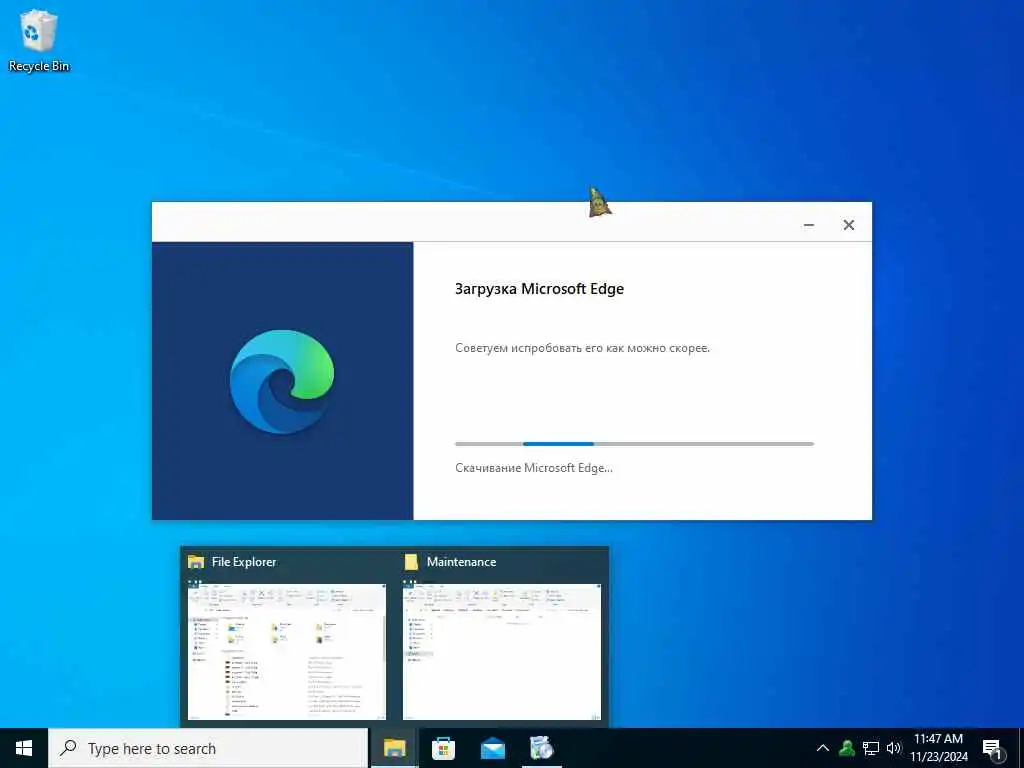Click the File Explorer taskbar icon
The width and height of the screenshot is (1024, 768).
click(x=394, y=748)
